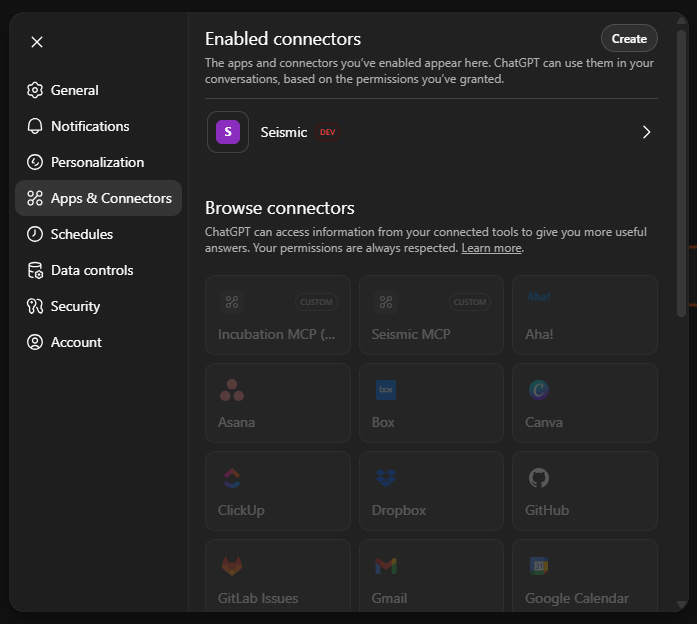Open General settings tab
Viewport: 697px width, 624px height.
click(x=98, y=90)
